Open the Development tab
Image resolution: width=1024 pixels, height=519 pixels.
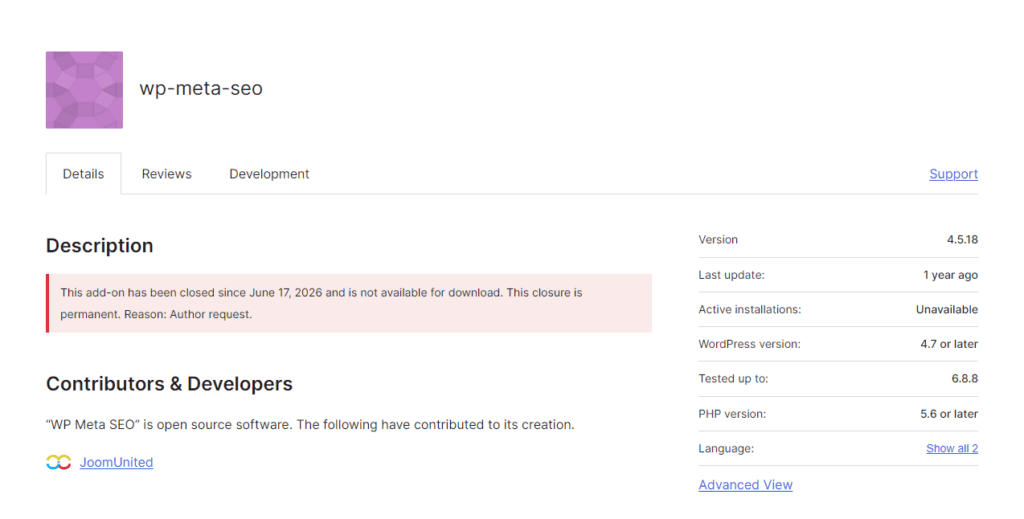269,174
